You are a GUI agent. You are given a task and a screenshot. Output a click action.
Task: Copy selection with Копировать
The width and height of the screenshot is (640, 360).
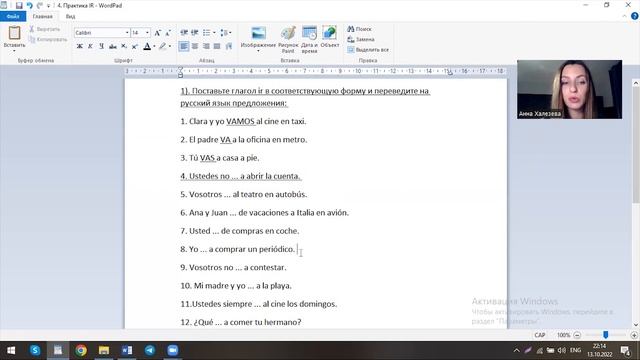point(48,40)
